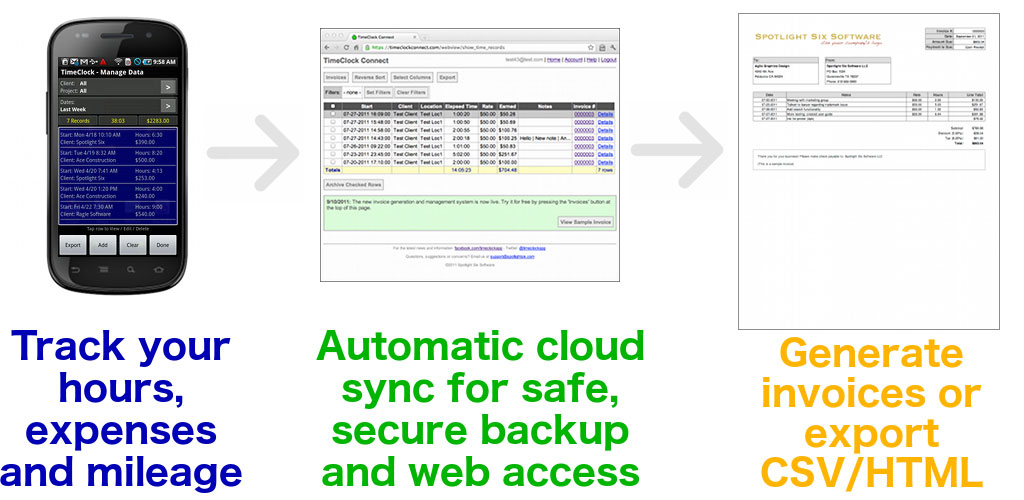
Task: Open the Account link
Action: point(573,59)
